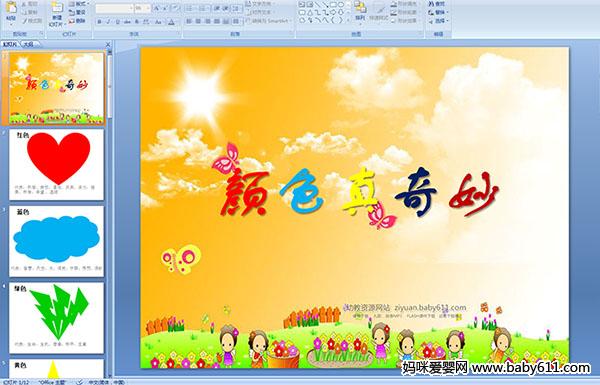This screenshot has width=600, height=385.
Task: Toggle underline text formatting
Action: click(x=118, y=22)
